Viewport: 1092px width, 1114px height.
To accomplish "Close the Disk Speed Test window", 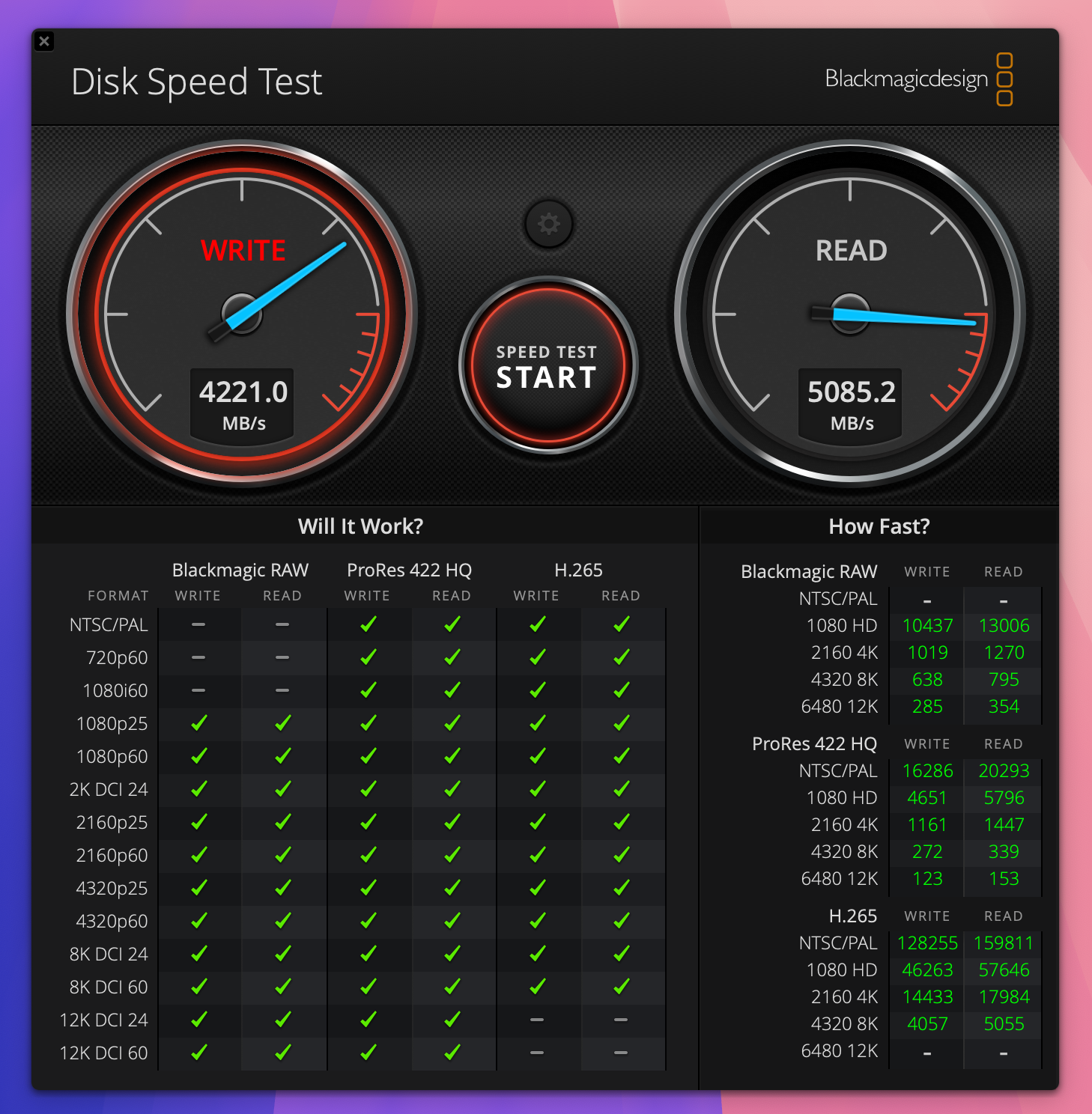I will pos(44,41).
